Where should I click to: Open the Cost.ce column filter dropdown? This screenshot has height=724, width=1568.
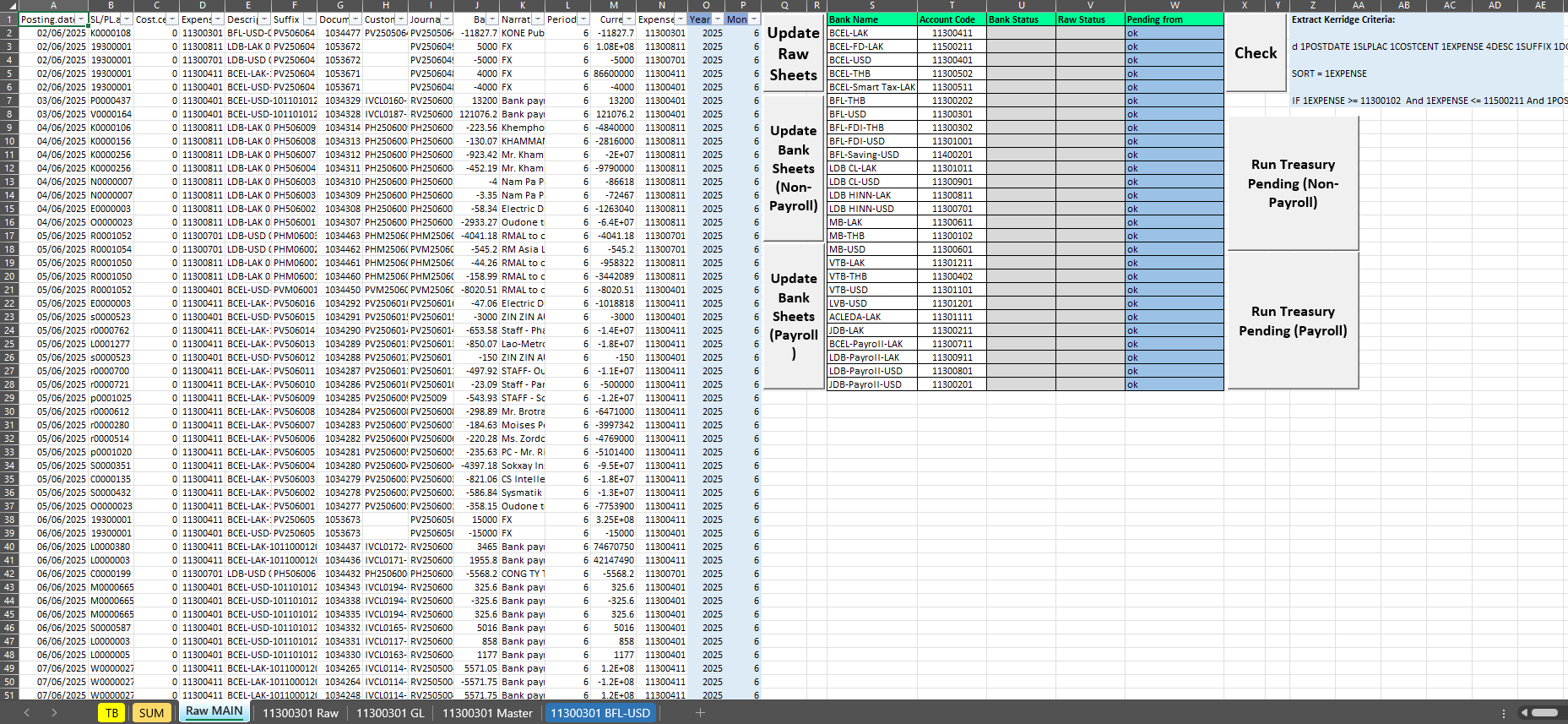point(172,19)
